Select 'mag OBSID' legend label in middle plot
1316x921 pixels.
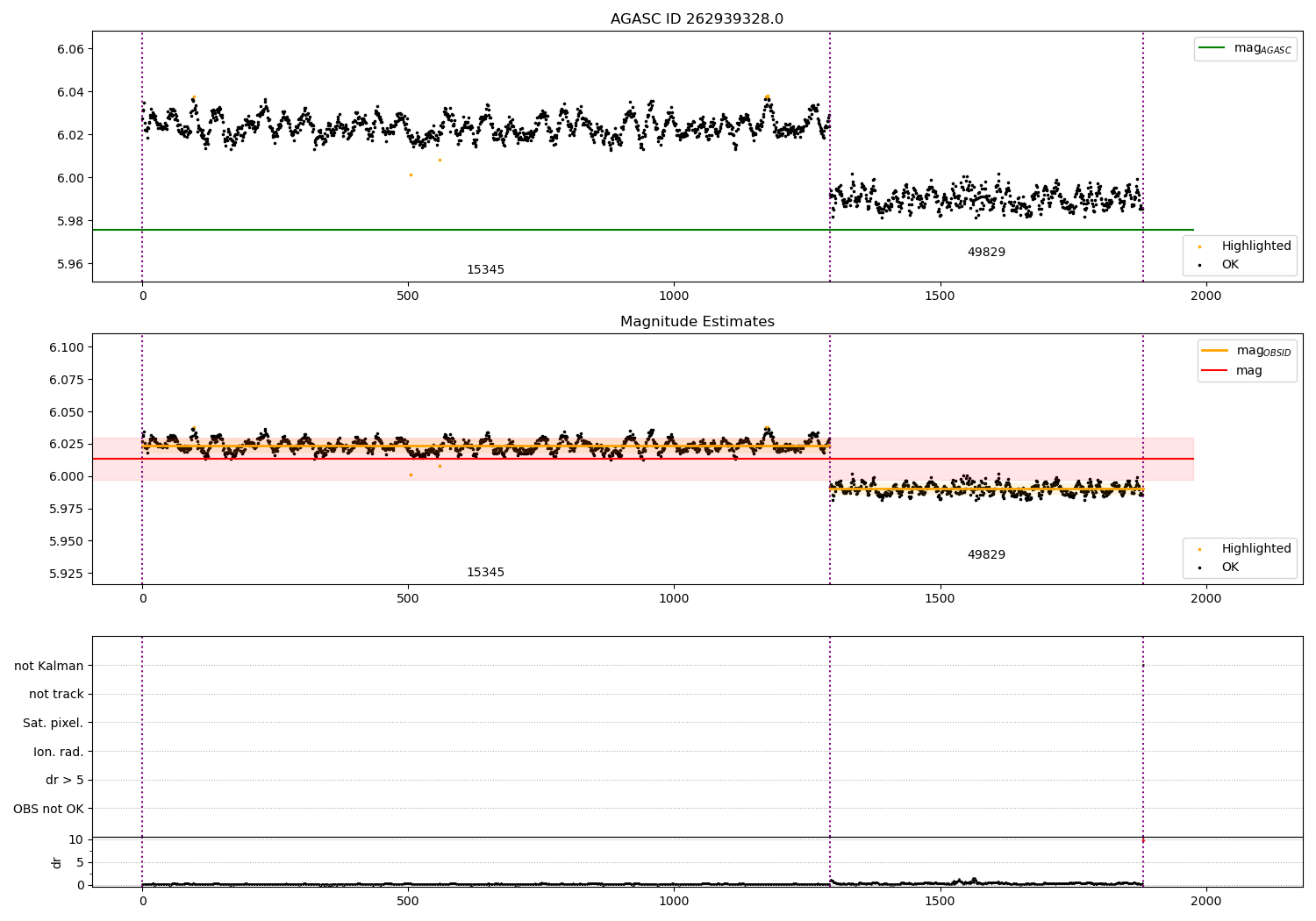coord(1263,351)
